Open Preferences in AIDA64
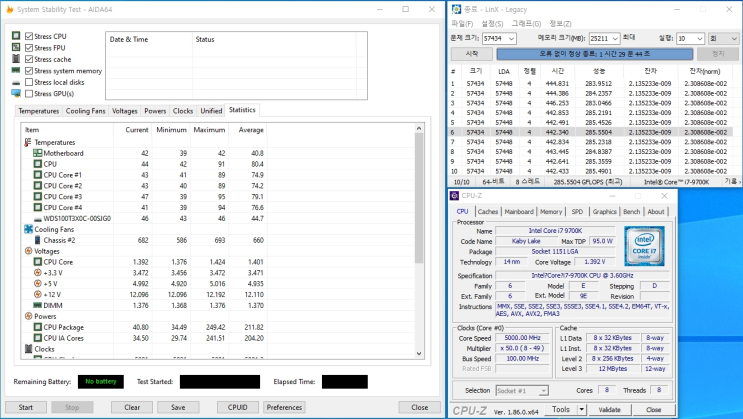 click(x=284, y=407)
